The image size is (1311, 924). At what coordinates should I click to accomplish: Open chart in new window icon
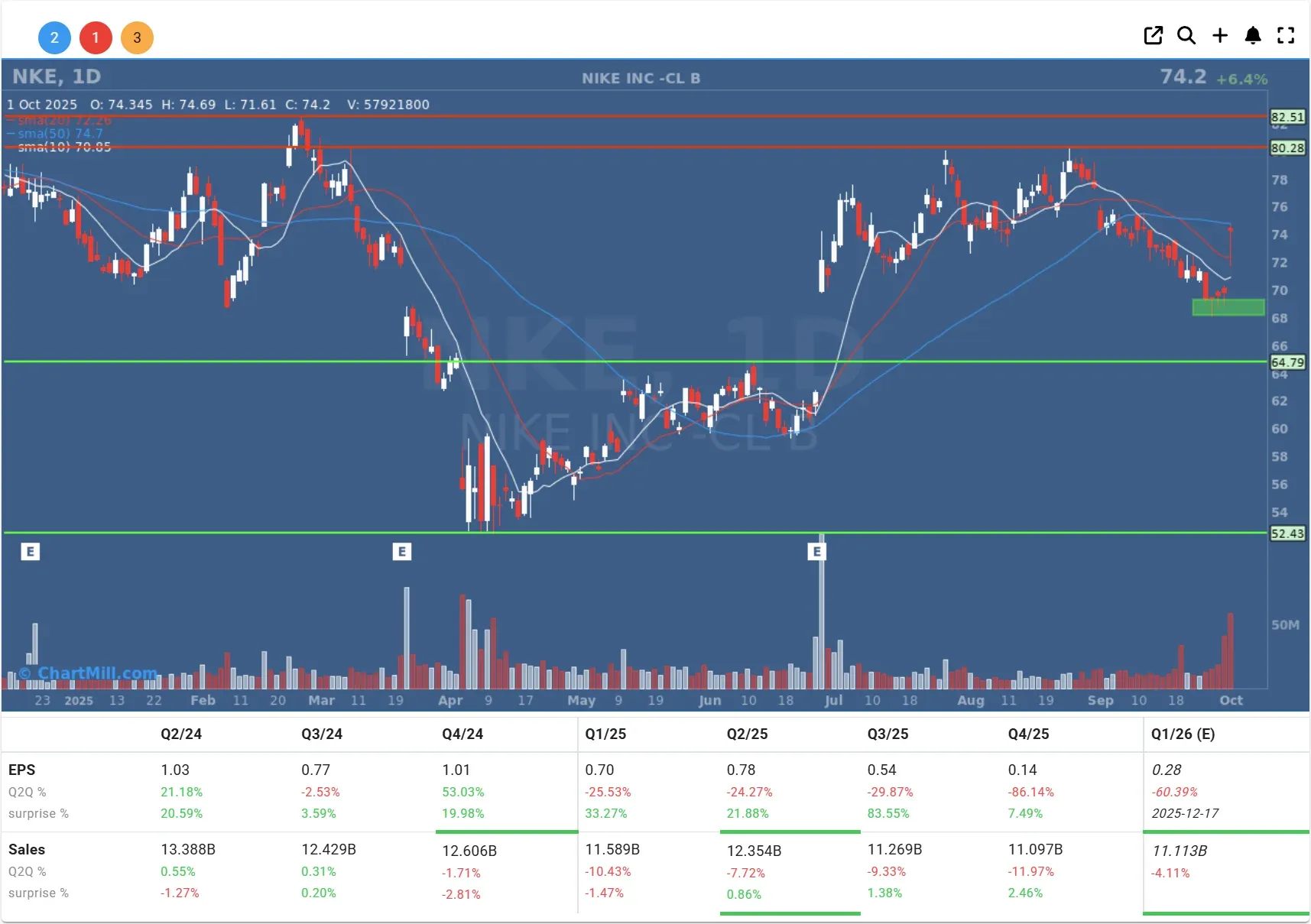[1153, 36]
